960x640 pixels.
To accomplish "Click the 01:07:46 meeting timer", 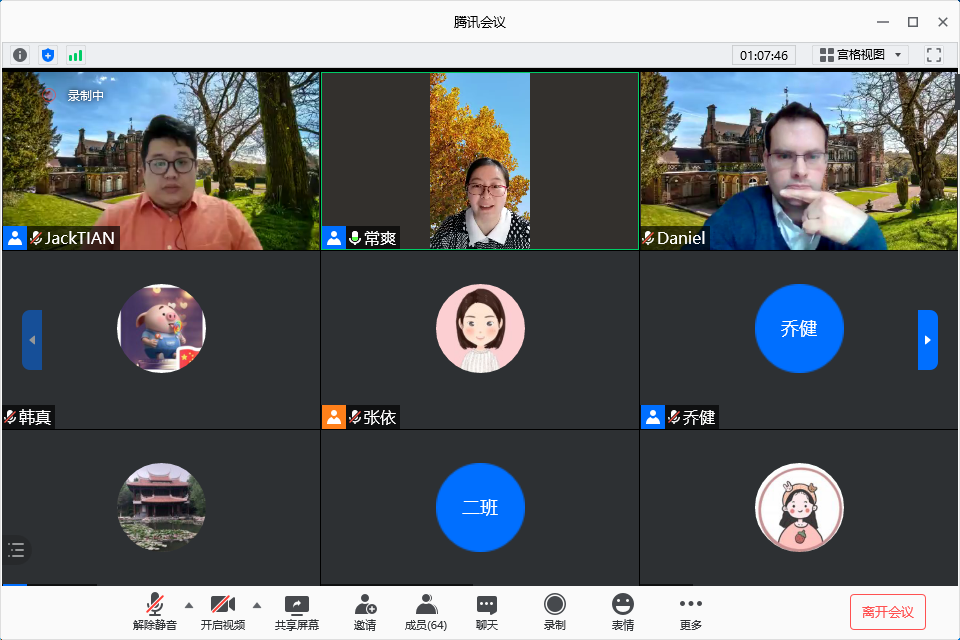I will (763, 55).
